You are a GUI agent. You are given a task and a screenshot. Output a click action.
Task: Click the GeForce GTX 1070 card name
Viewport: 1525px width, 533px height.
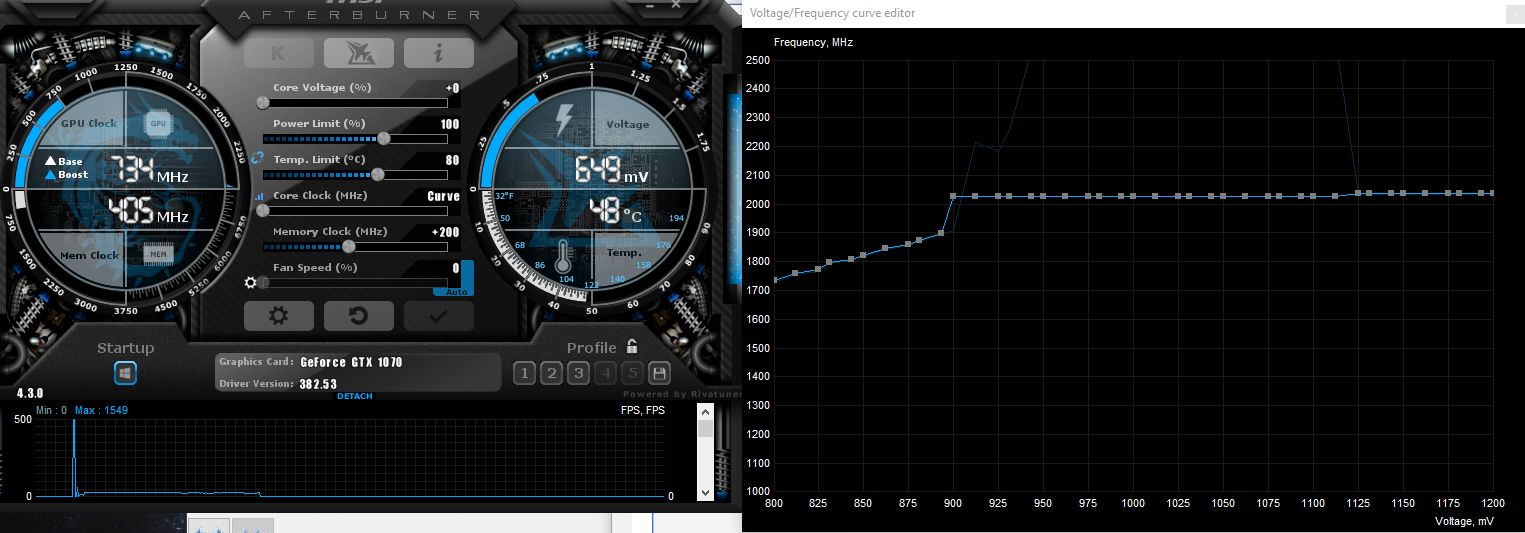(x=351, y=362)
